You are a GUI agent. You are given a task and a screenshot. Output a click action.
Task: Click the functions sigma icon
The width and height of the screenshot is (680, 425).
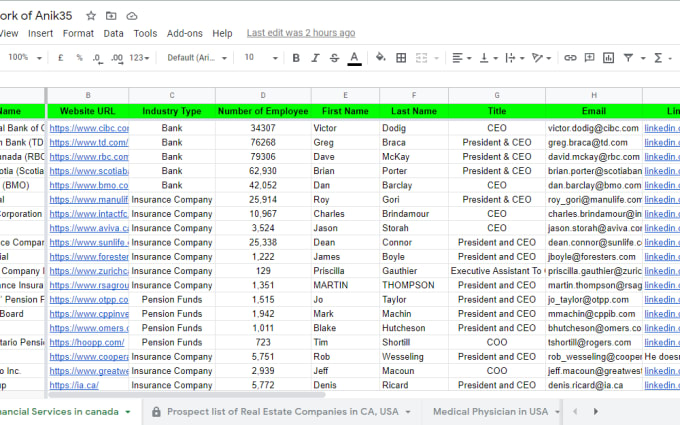pyautogui.click(x=658, y=58)
